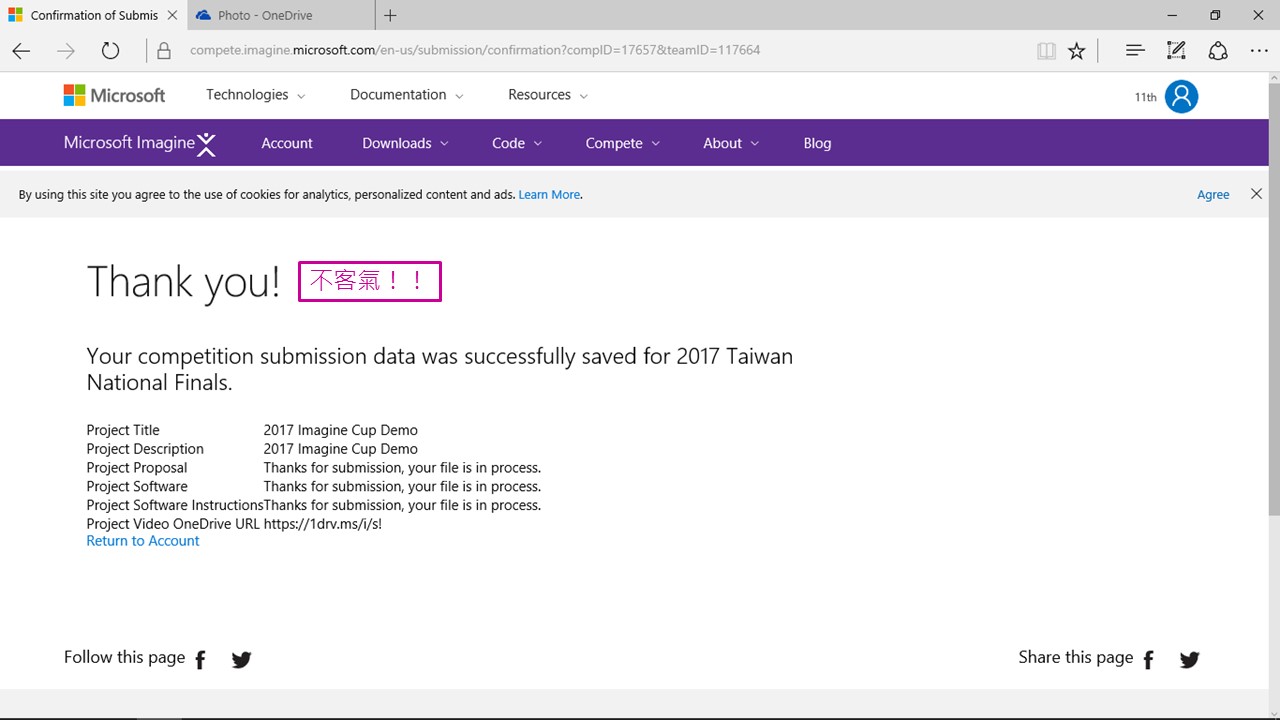The image size is (1280, 720).
Task: Share this page on Facebook
Action: pos(1148,659)
